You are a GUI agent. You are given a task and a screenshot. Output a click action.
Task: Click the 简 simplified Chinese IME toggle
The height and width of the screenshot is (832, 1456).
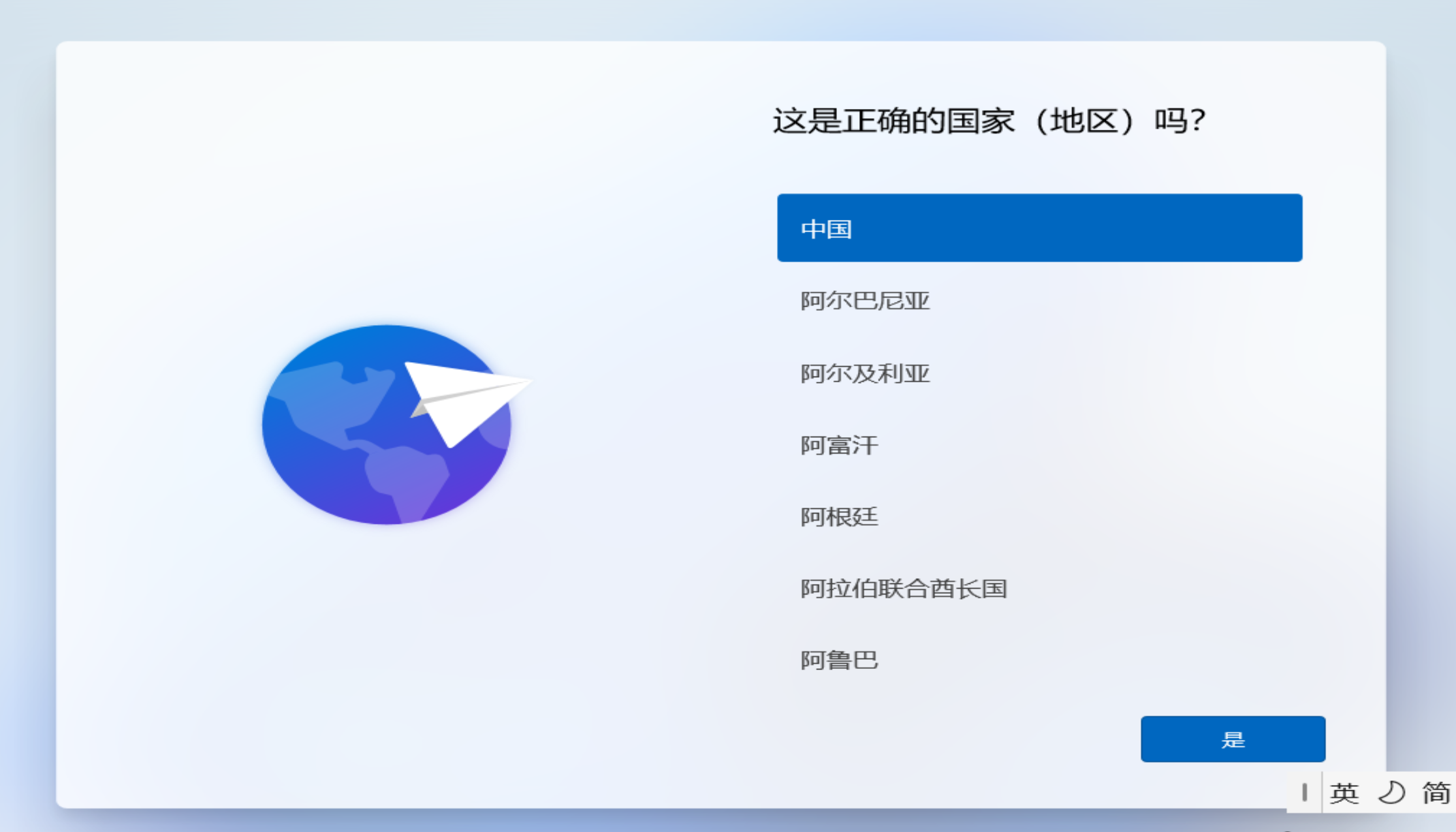point(1436,793)
